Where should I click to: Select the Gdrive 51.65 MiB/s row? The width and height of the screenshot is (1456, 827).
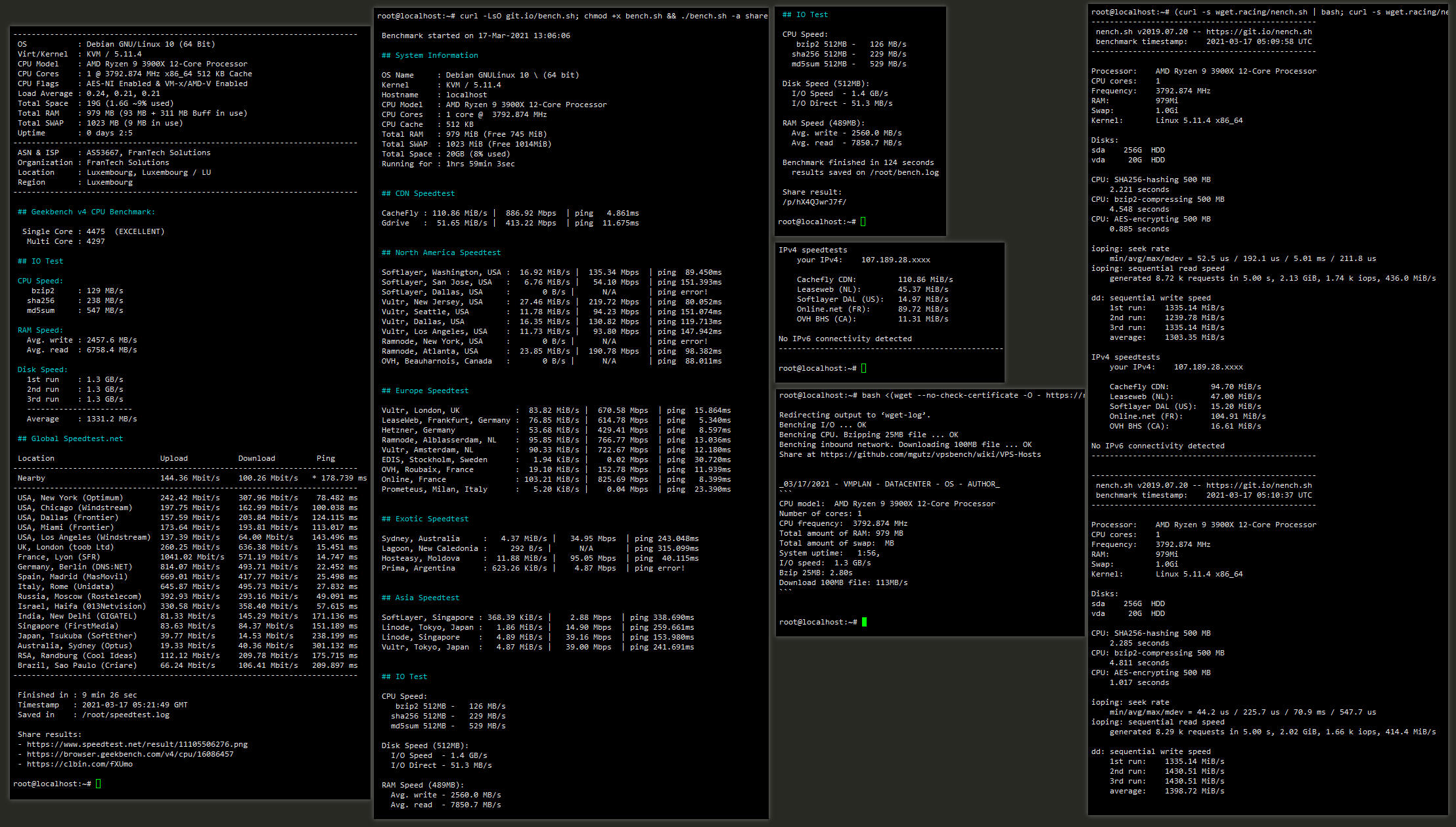(x=511, y=223)
